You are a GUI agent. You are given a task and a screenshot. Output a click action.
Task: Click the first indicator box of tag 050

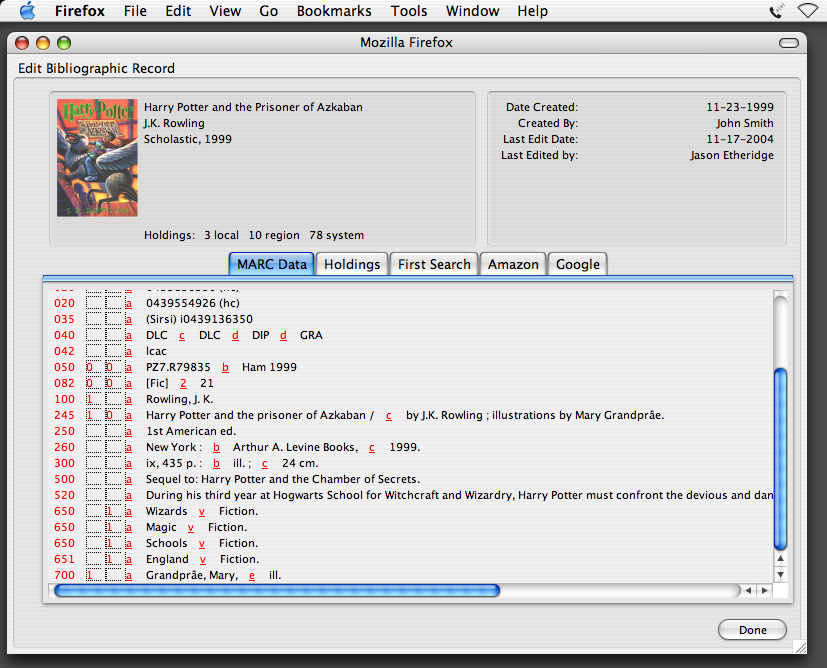[93, 367]
